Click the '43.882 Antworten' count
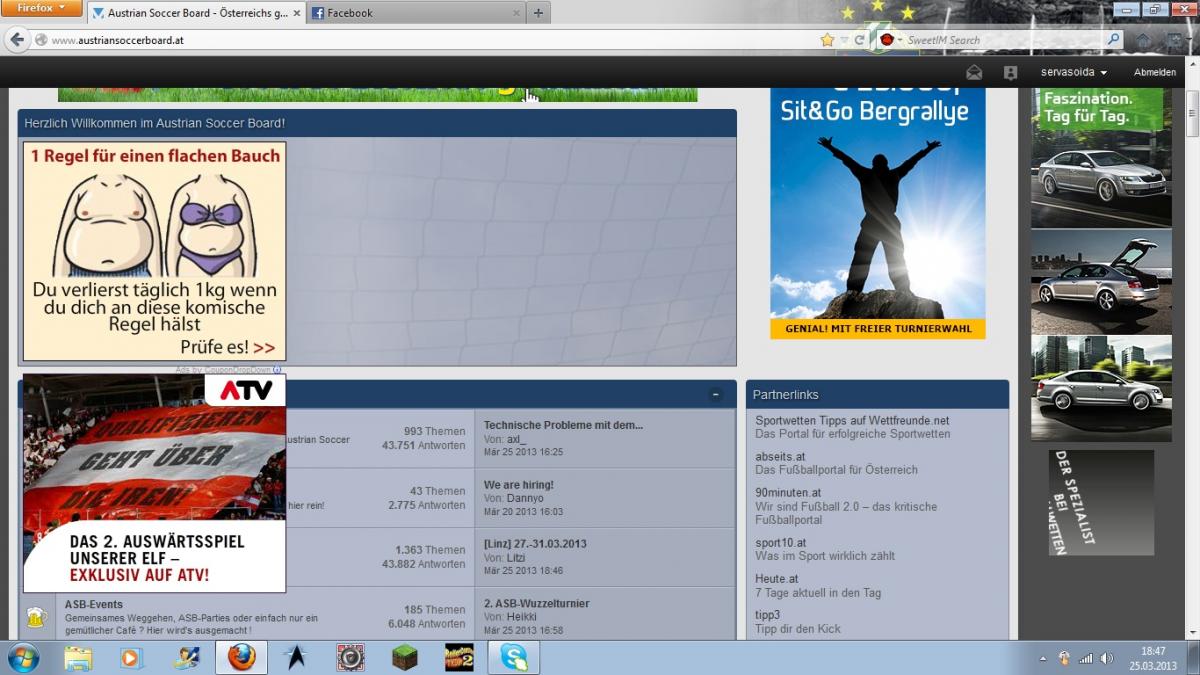The width and height of the screenshot is (1200, 675). pos(423,564)
